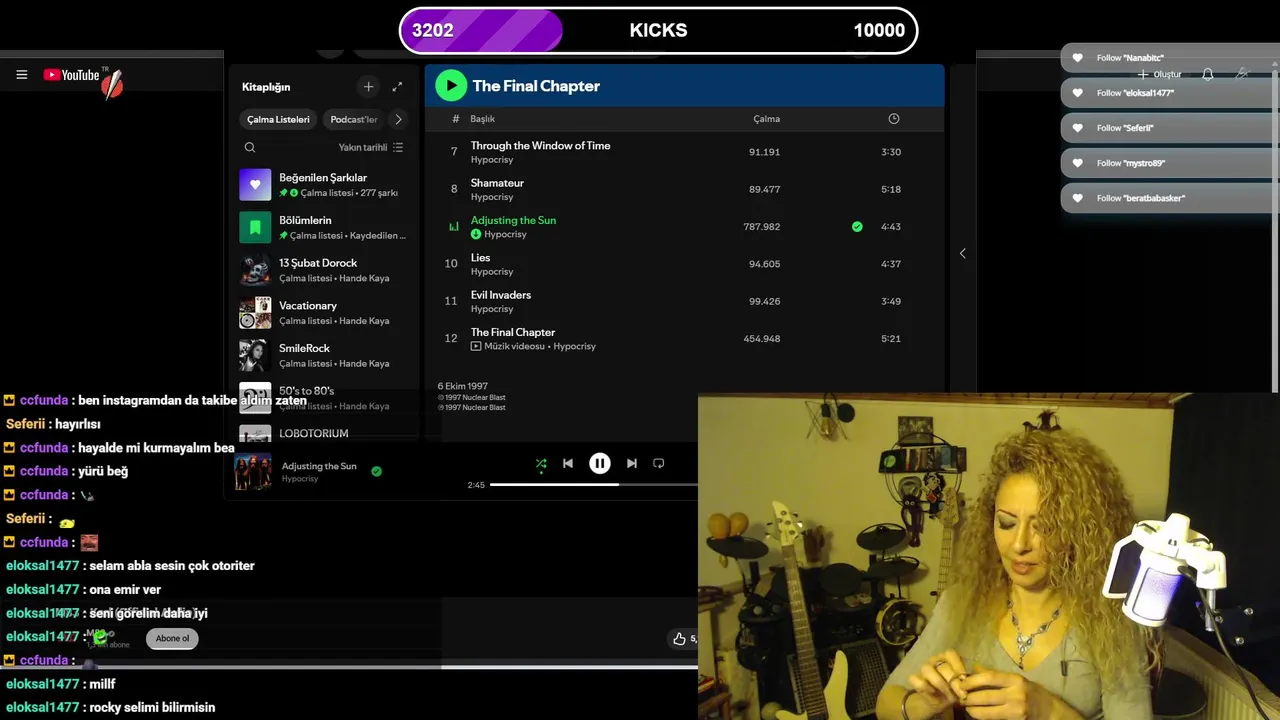The height and width of the screenshot is (720, 1280).
Task: Like the YouTube video with thumbs-up
Action: (x=680, y=638)
